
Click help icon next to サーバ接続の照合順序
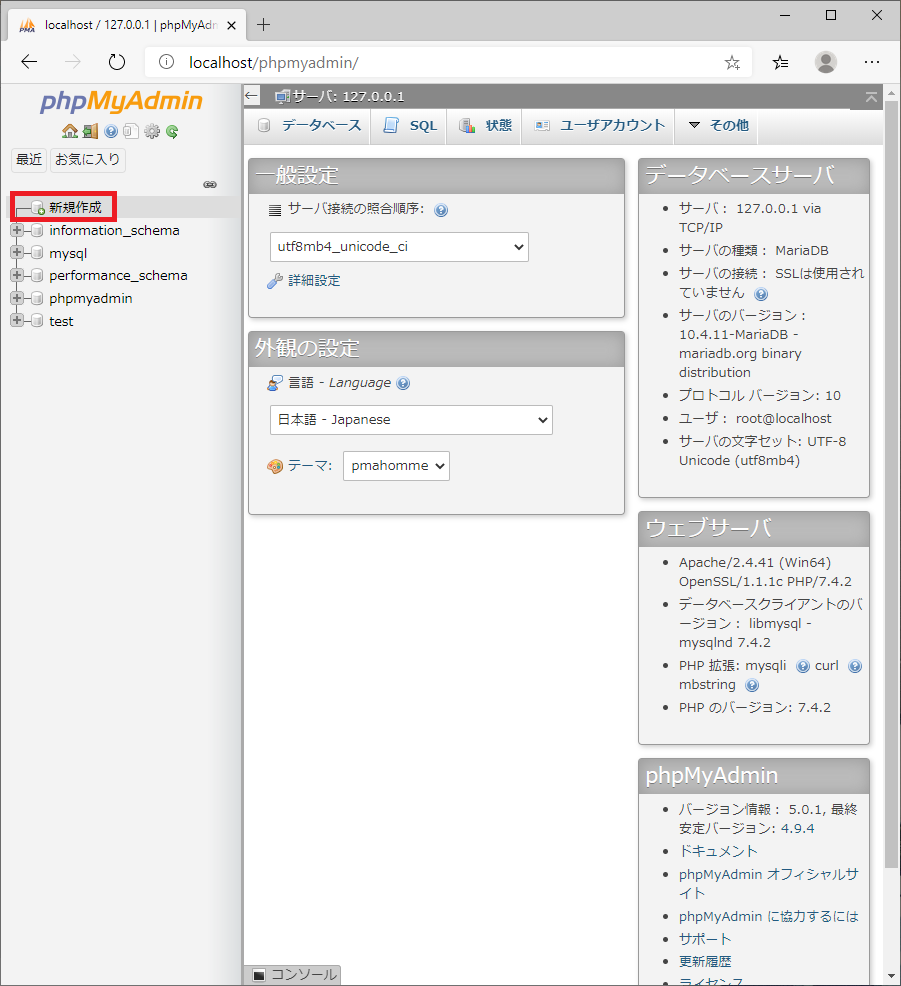(x=441, y=210)
